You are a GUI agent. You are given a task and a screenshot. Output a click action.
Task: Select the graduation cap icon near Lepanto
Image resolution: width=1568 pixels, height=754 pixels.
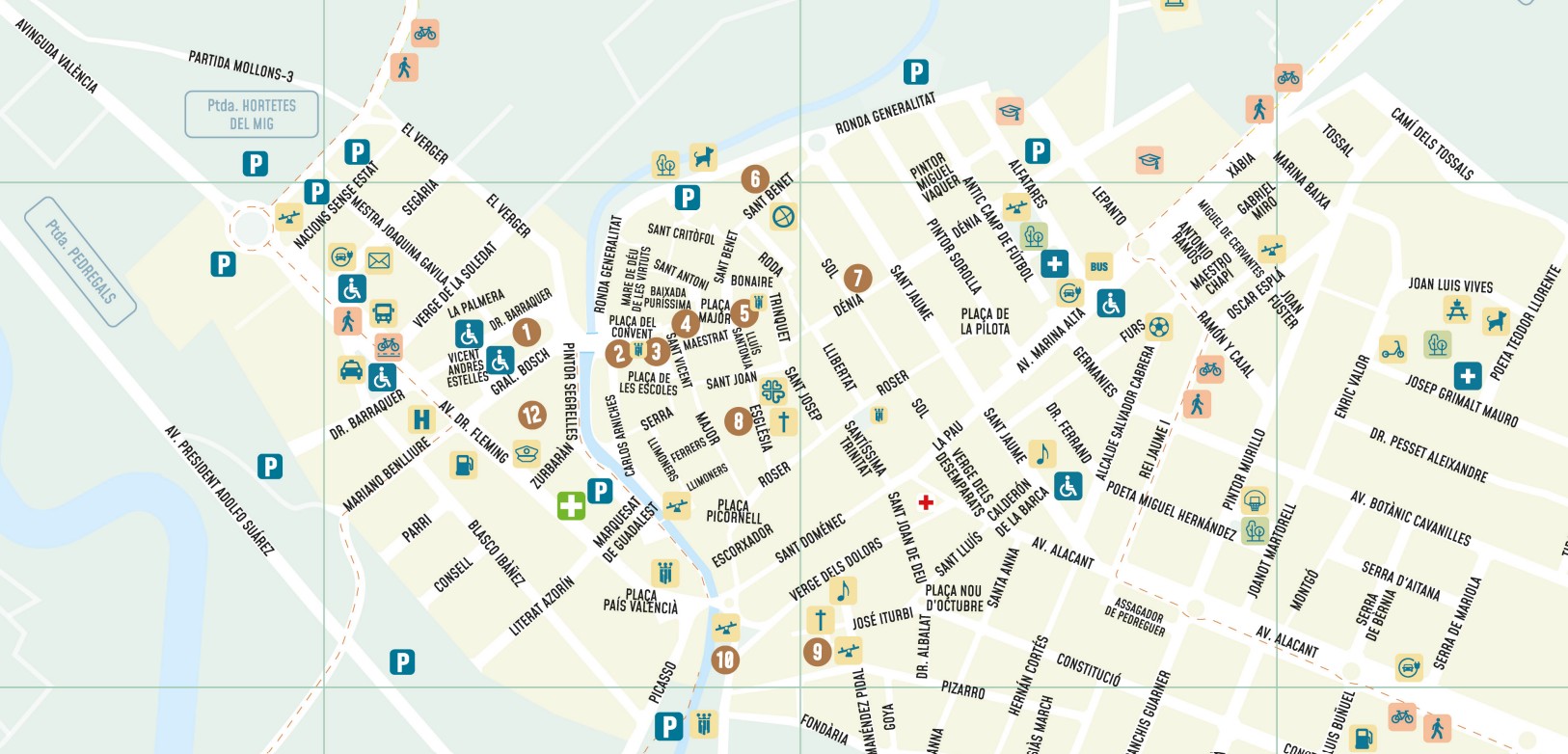1149,160
